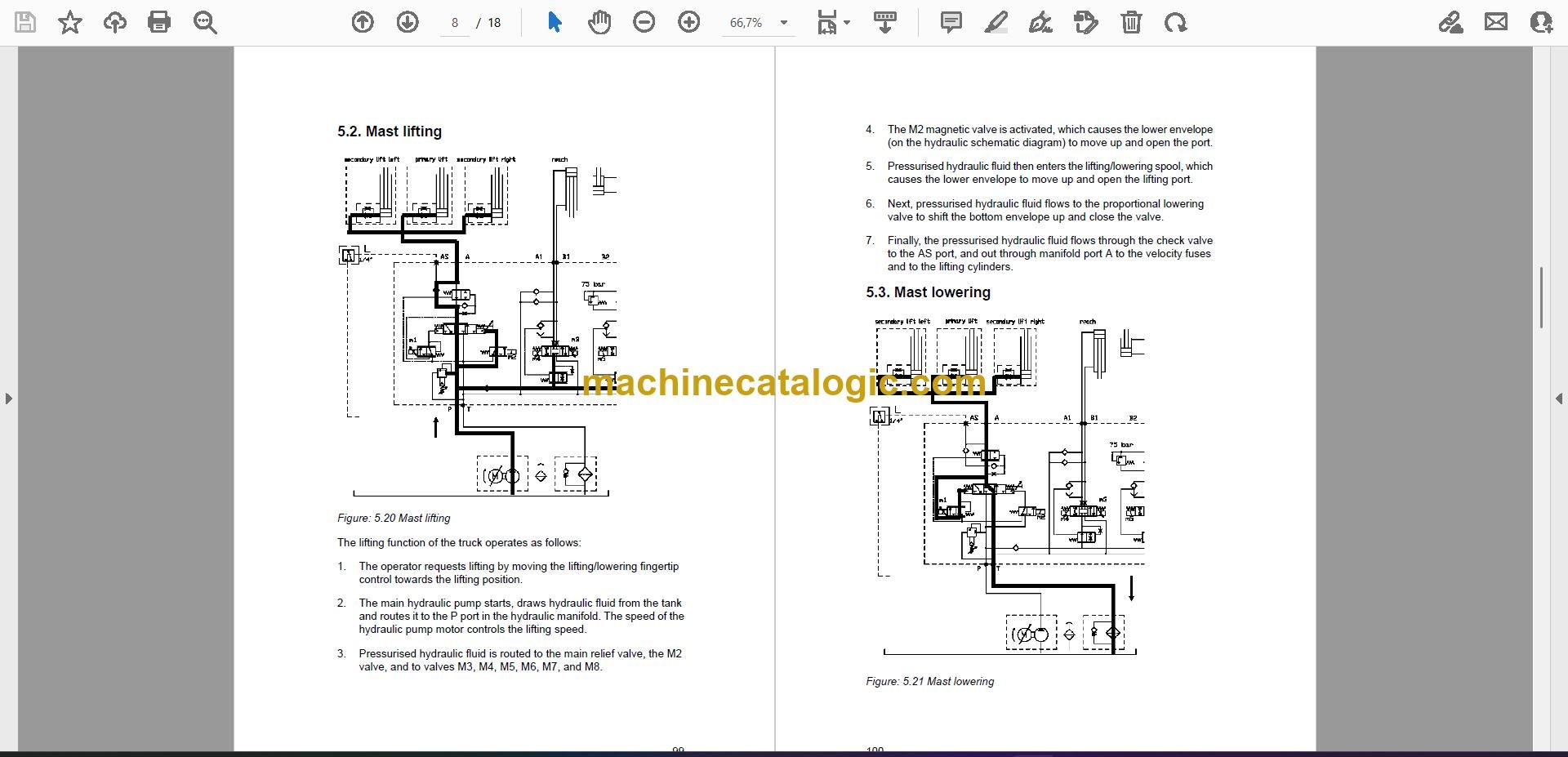Click the vertical scrollbar thumb
The image size is (1568, 757).
1541,297
